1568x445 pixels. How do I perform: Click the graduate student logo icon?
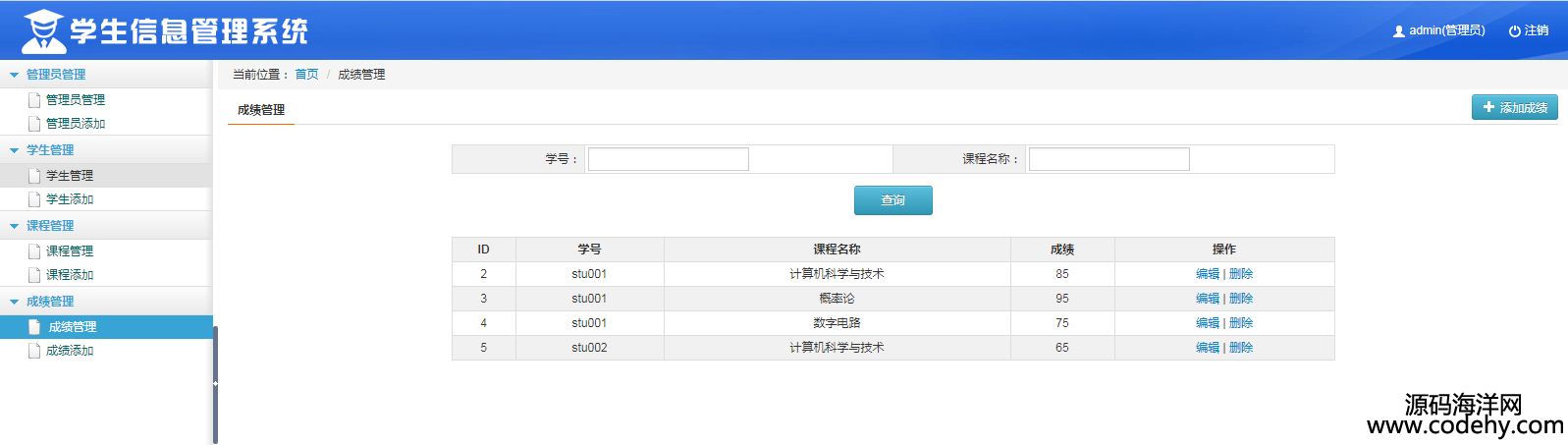click(x=42, y=31)
